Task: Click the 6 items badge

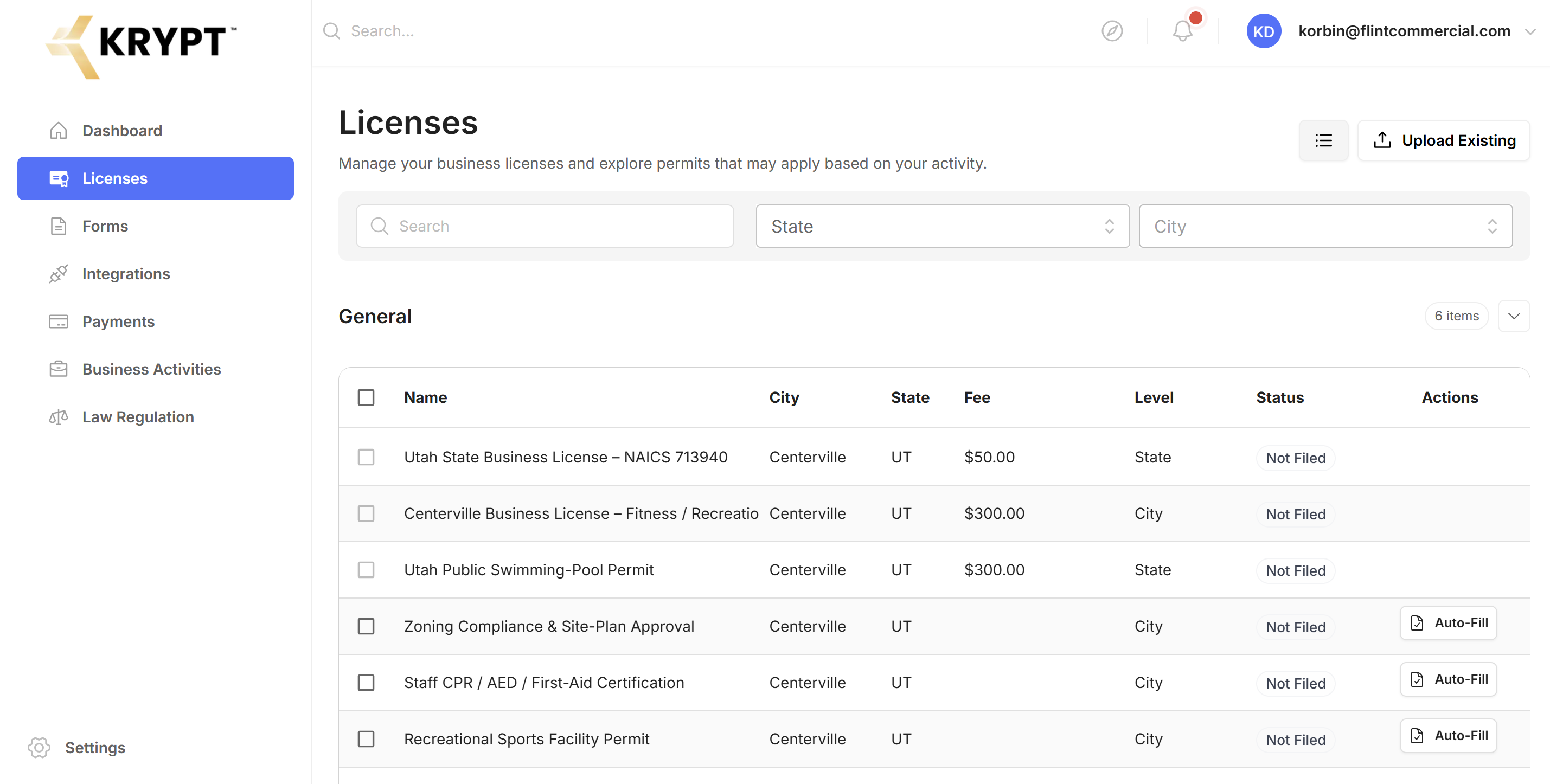Action: tap(1456, 316)
